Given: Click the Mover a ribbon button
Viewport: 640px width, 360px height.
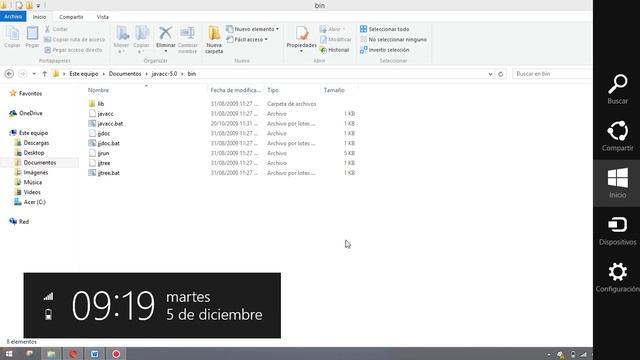Looking at the screenshot, I should (x=121, y=40).
